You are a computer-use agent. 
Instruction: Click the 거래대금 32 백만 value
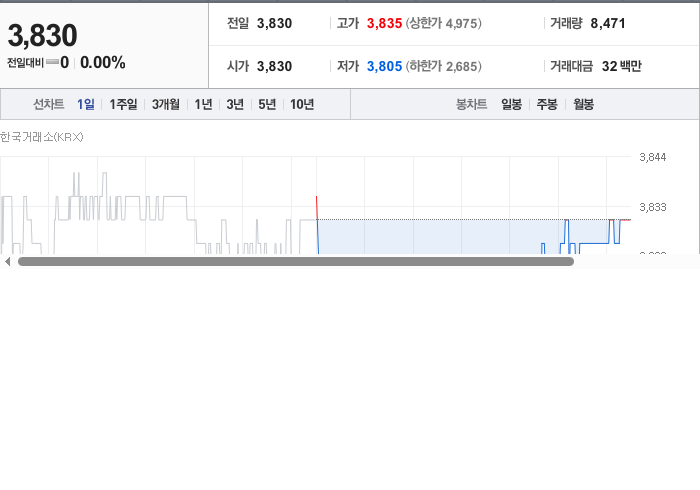(x=622, y=66)
